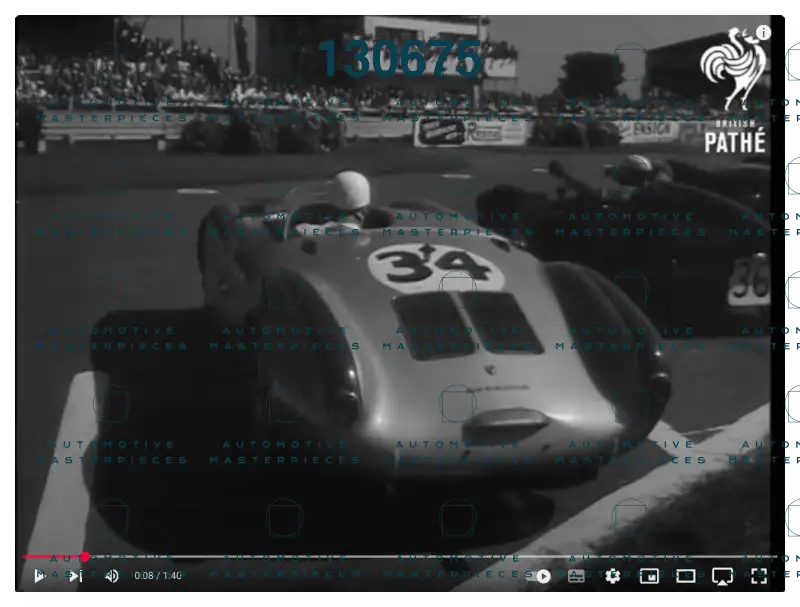Toggle the autoplay switch
This screenshot has width=800, height=607.
[539, 576]
